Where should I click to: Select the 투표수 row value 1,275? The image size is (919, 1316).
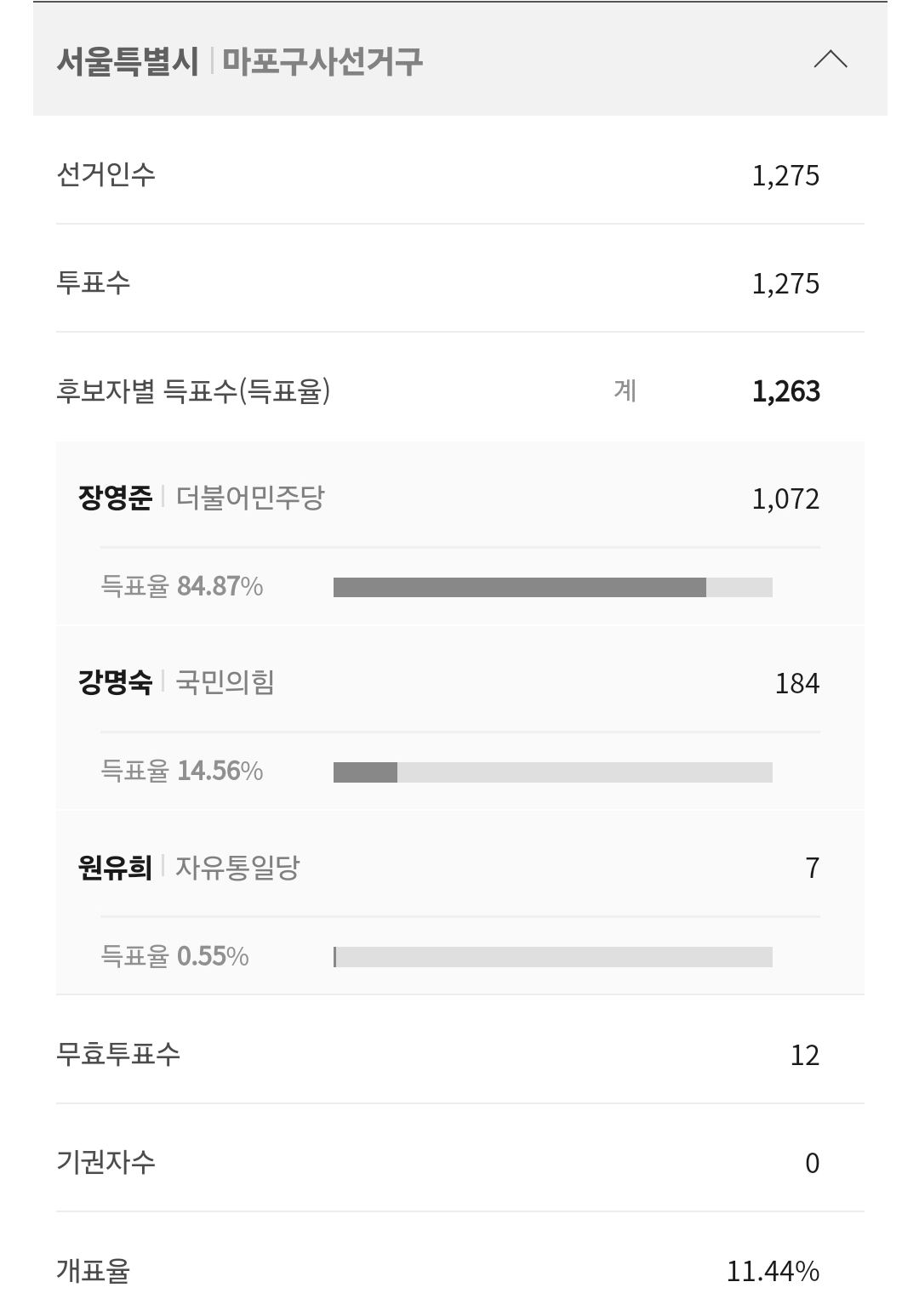coord(785,283)
